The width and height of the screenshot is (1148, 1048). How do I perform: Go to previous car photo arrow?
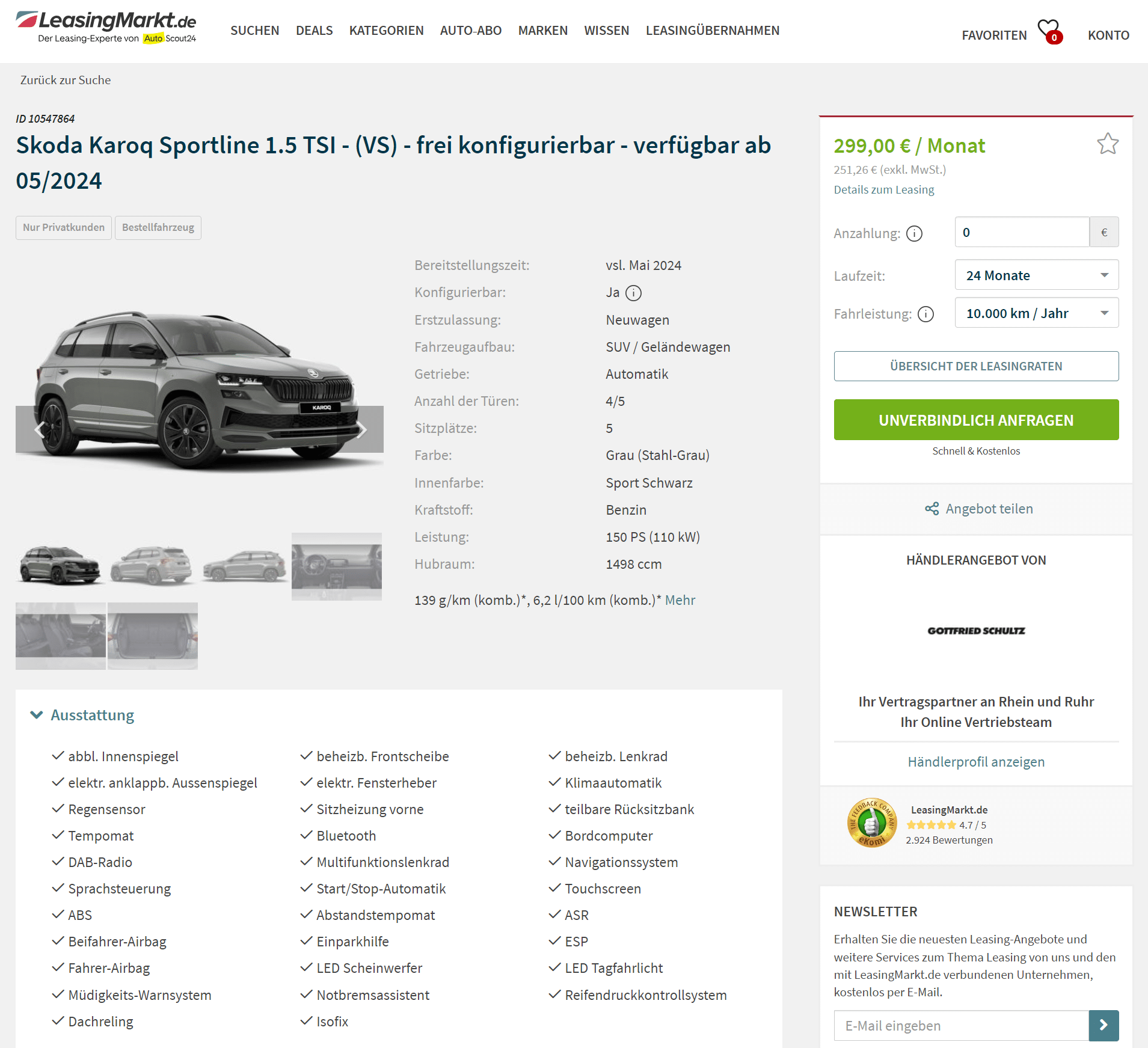point(39,429)
